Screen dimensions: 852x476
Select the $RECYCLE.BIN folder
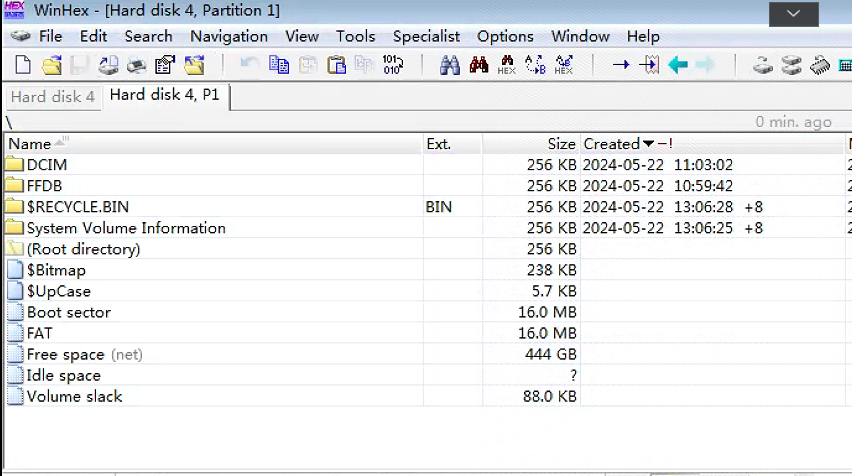point(78,207)
